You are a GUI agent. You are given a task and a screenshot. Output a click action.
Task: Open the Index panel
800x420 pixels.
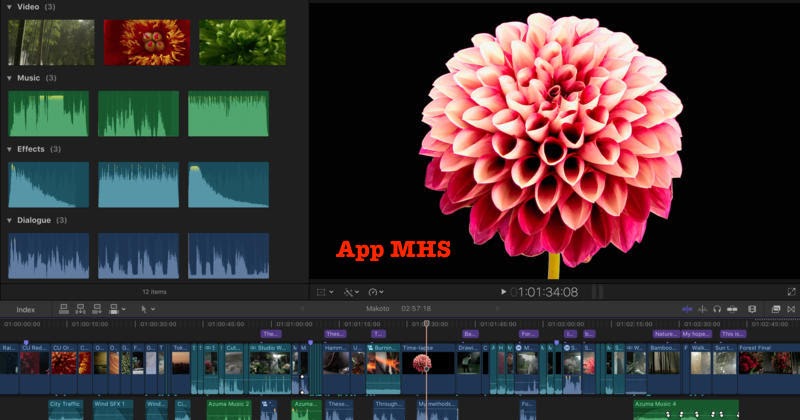pyautogui.click(x=26, y=310)
